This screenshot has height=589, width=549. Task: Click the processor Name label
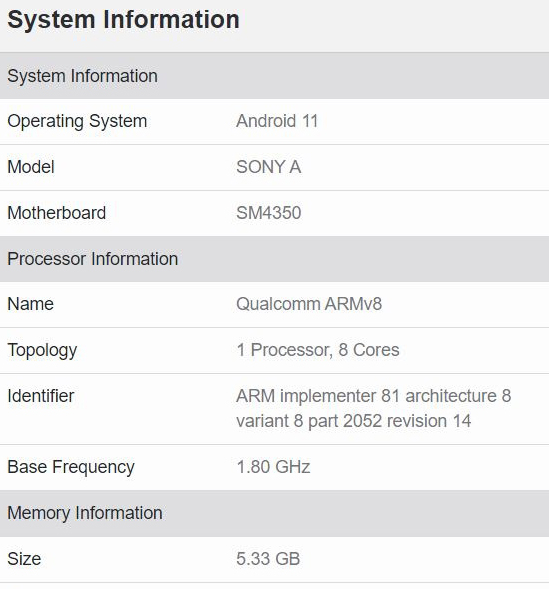coord(30,304)
